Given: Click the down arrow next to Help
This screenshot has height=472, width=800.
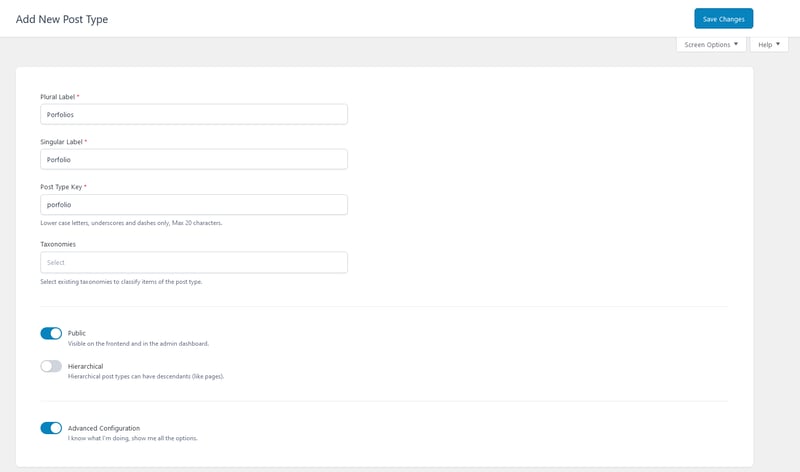Looking at the screenshot, I should click(x=778, y=44).
